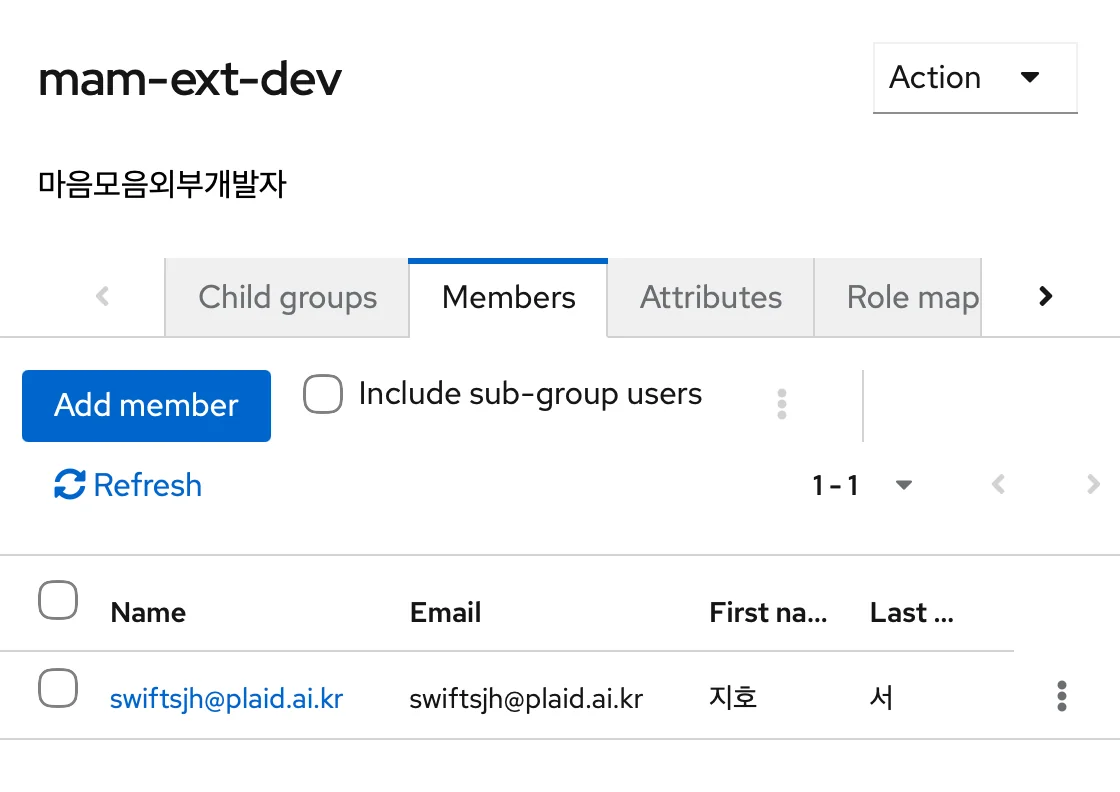The height and width of the screenshot is (792, 1120).
Task: Open toolbar kebab menu beside sub-group checkbox
Action: pos(781,404)
